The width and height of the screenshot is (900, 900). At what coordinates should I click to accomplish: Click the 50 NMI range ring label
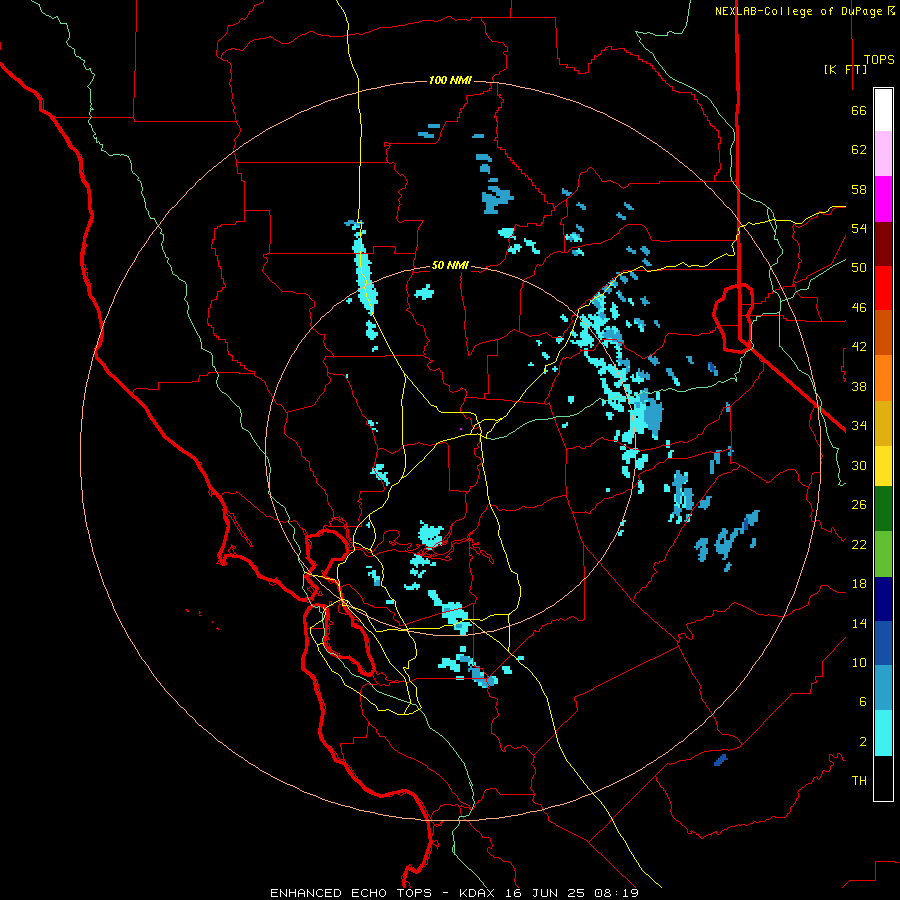pos(450,265)
